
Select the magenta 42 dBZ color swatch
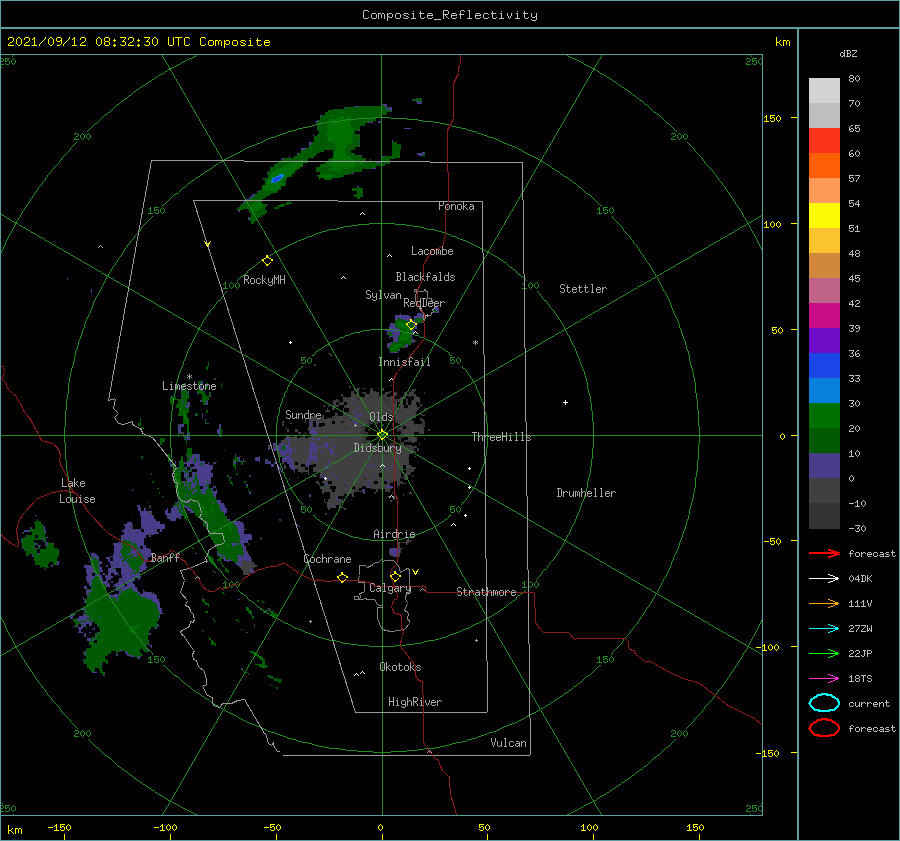(x=824, y=315)
